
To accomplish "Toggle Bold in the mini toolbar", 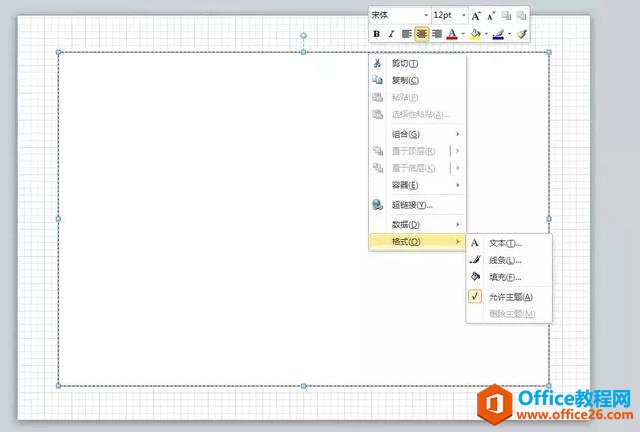I will point(376,34).
